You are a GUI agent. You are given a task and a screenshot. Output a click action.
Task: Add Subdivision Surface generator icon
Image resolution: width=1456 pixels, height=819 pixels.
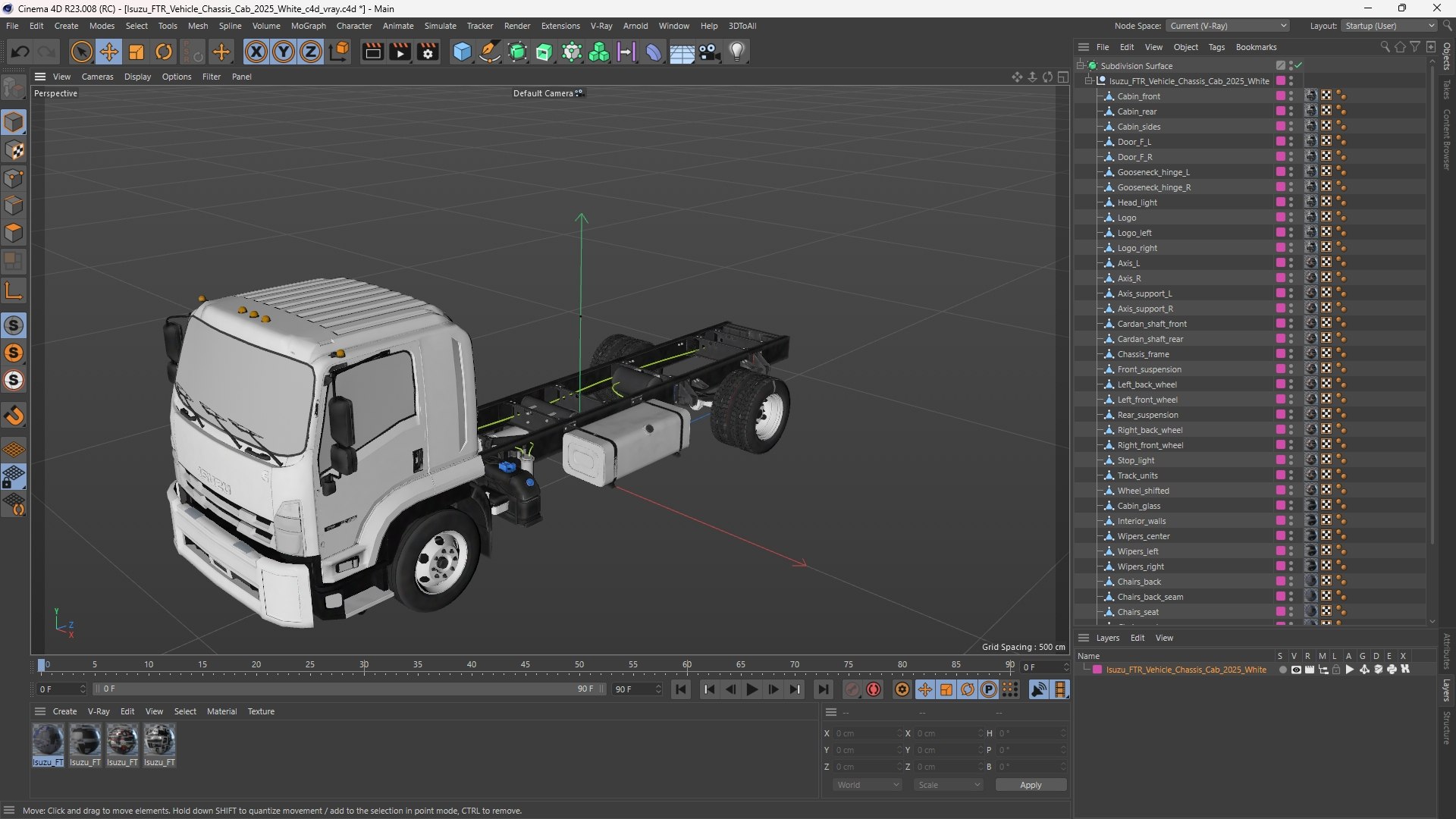[517, 52]
